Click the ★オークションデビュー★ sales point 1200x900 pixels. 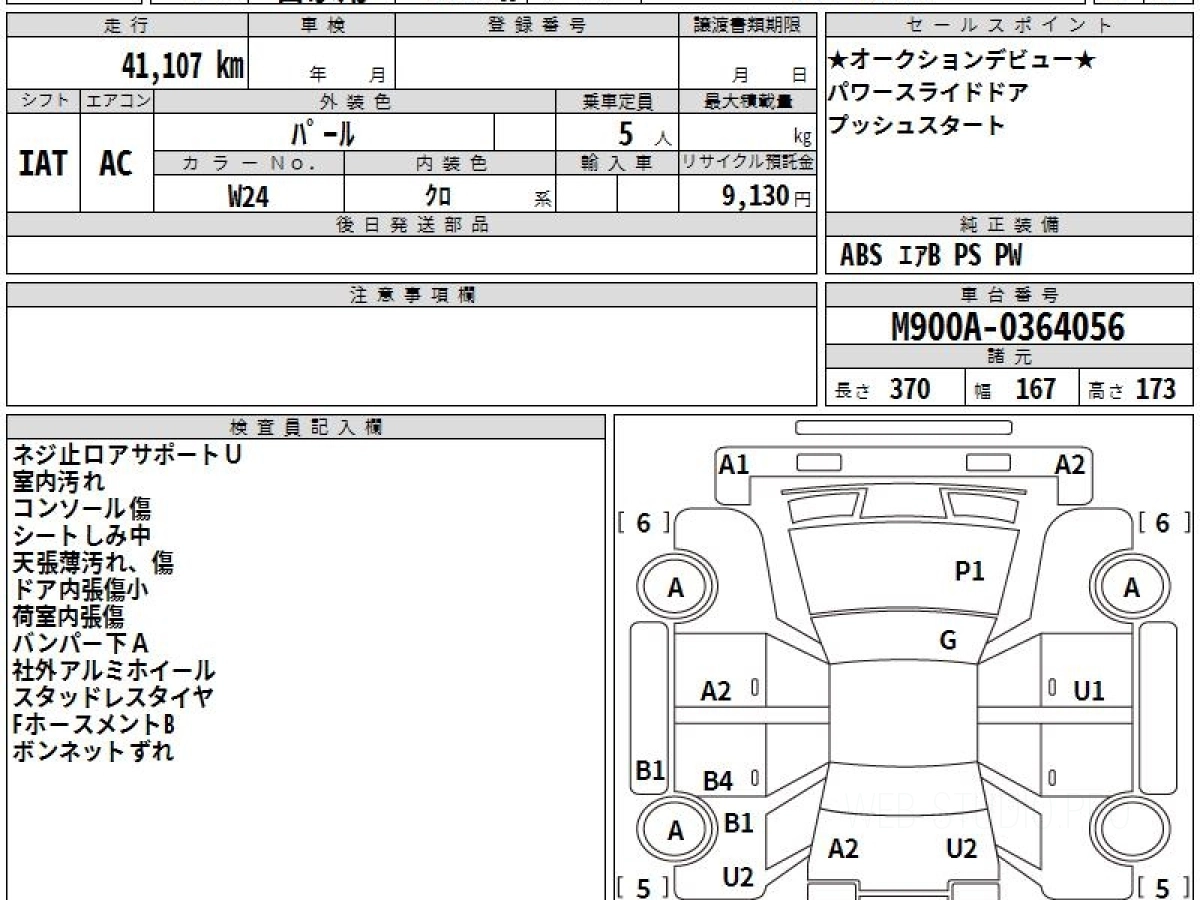[x=961, y=61]
